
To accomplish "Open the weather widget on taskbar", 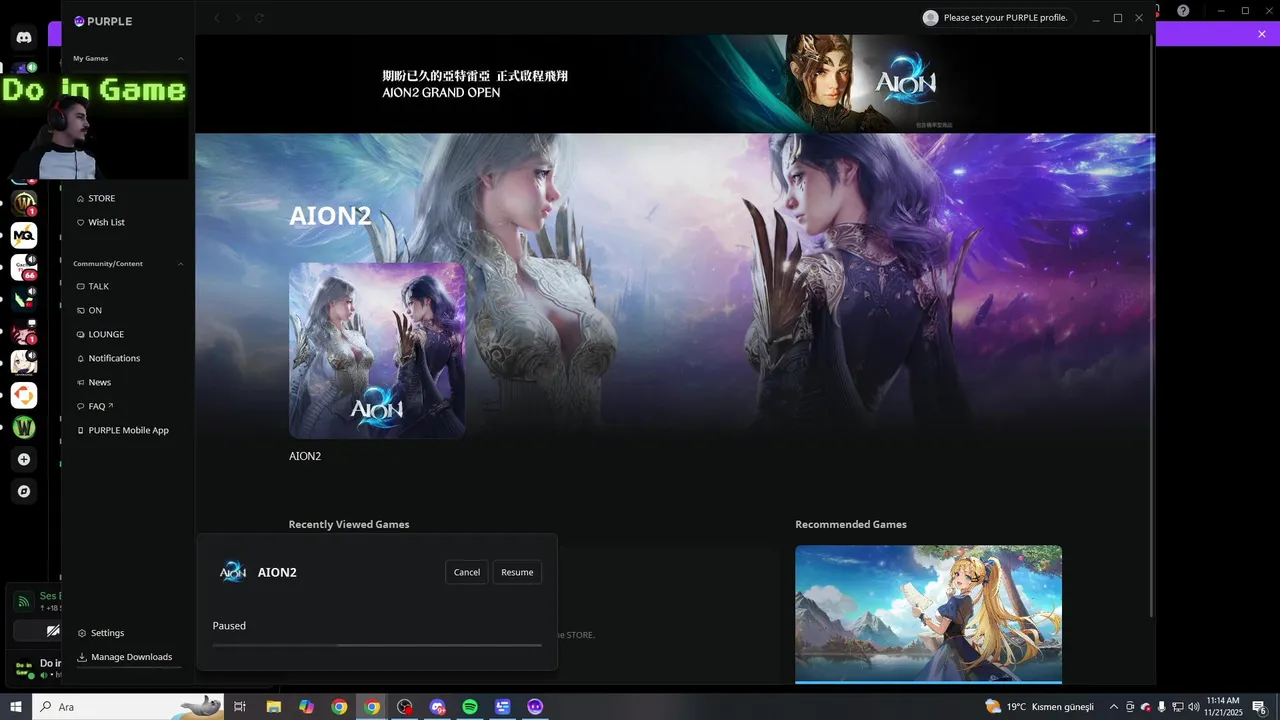I will (x=1039, y=707).
